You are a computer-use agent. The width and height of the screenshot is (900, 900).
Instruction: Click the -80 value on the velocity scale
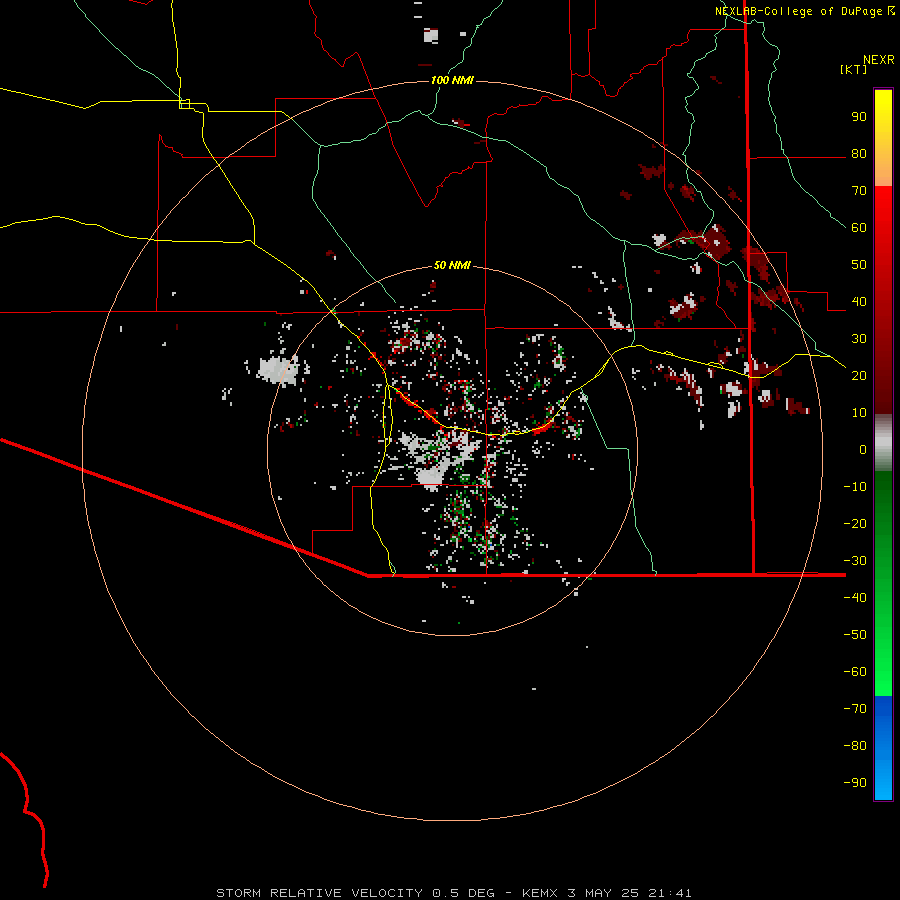coord(855,746)
